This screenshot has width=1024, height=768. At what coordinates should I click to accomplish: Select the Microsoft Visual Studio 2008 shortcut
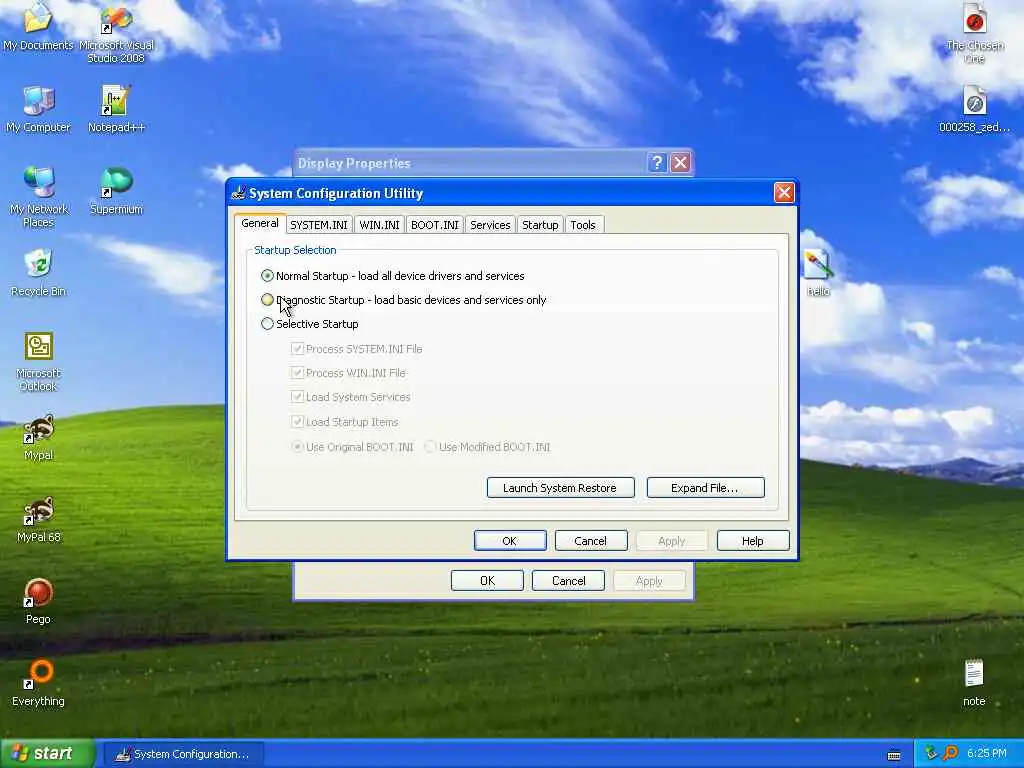point(116,33)
